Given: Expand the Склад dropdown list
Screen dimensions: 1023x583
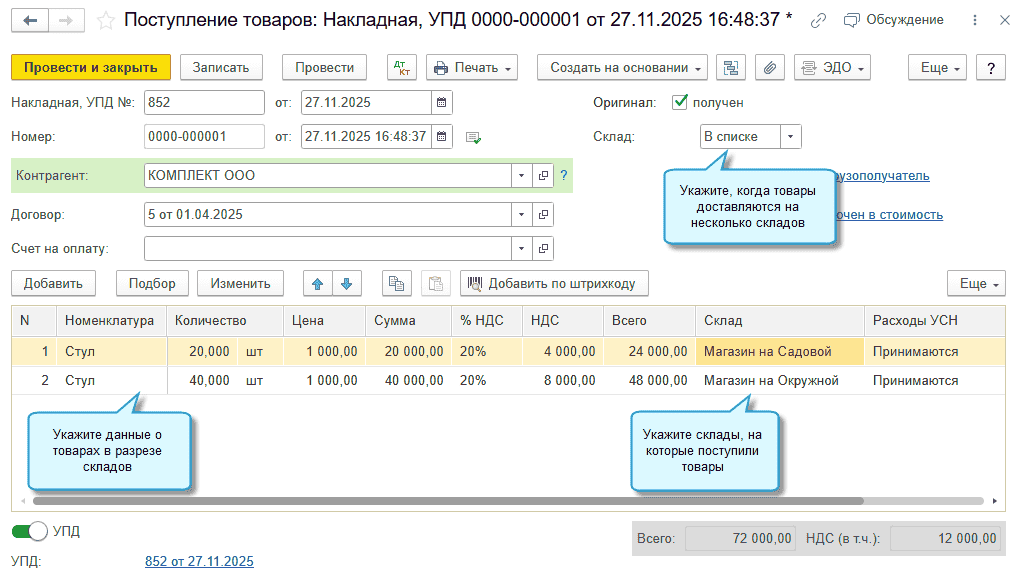Looking at the screenshot, I should tap(790, 136).
